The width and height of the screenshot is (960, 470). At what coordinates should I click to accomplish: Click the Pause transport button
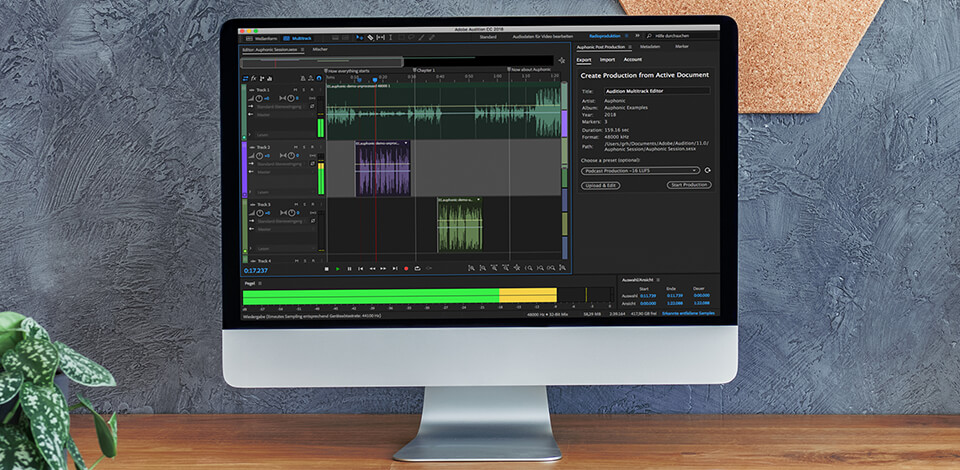349,268
